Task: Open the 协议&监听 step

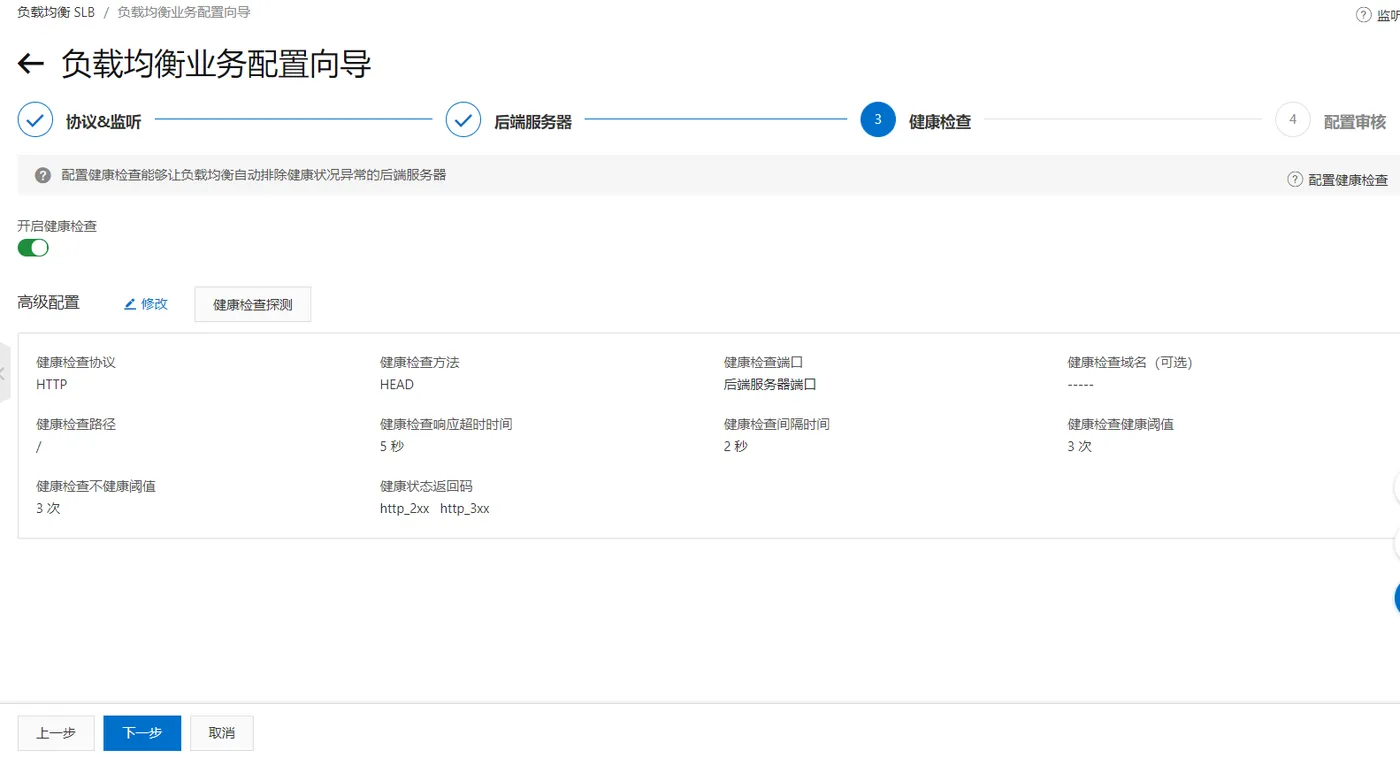Action: [x=103, y=122]
